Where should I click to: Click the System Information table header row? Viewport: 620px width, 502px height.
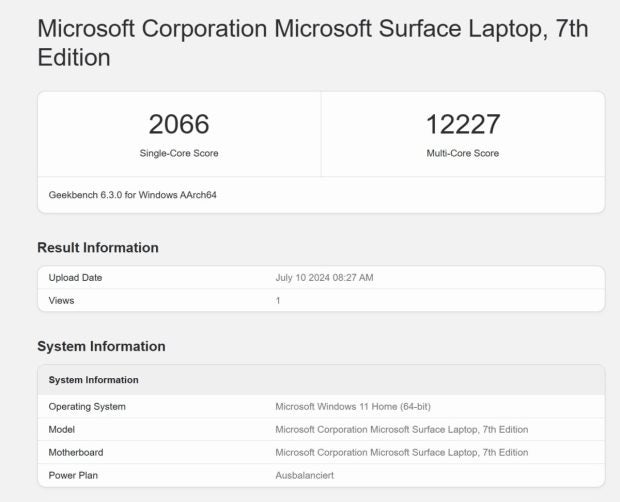pos(321,380)
